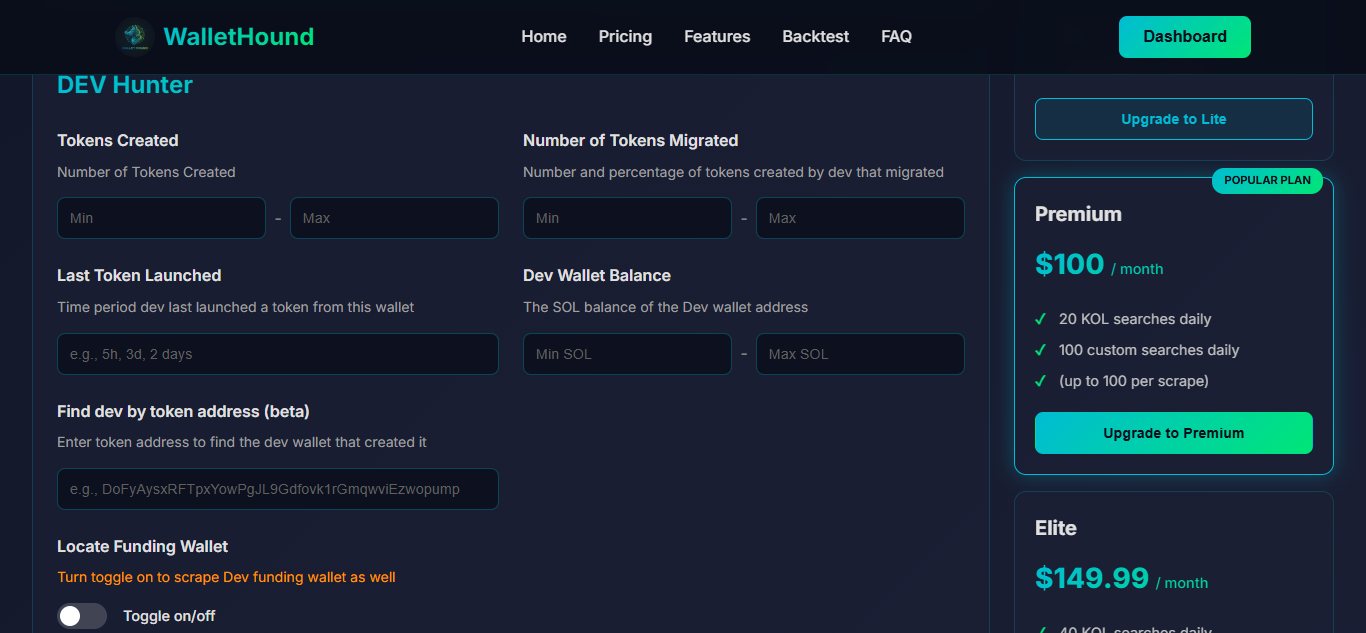Click the Max field for Tokens Migrated

click(859, 217)
